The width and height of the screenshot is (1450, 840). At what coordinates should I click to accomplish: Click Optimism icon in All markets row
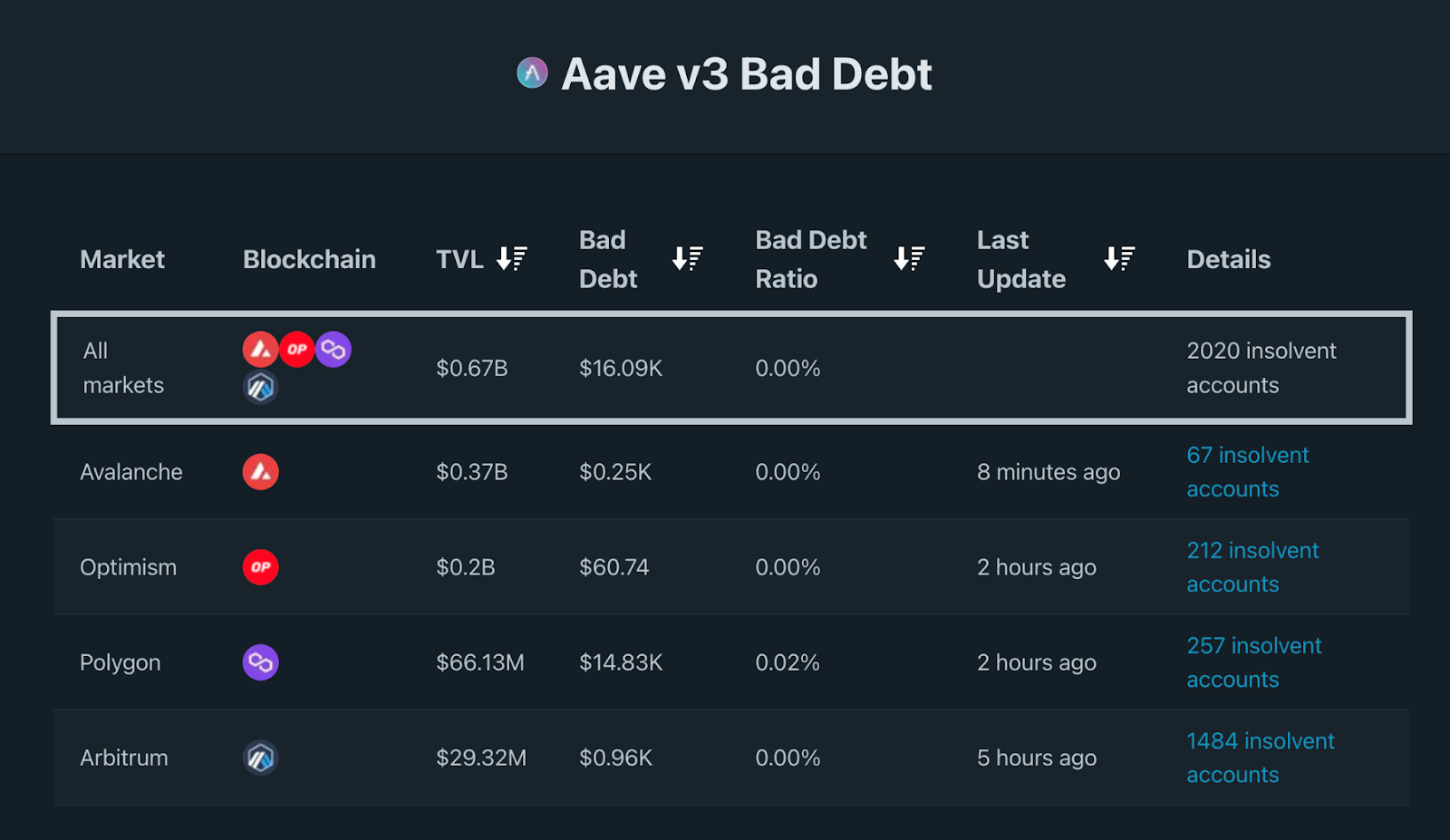296,349
